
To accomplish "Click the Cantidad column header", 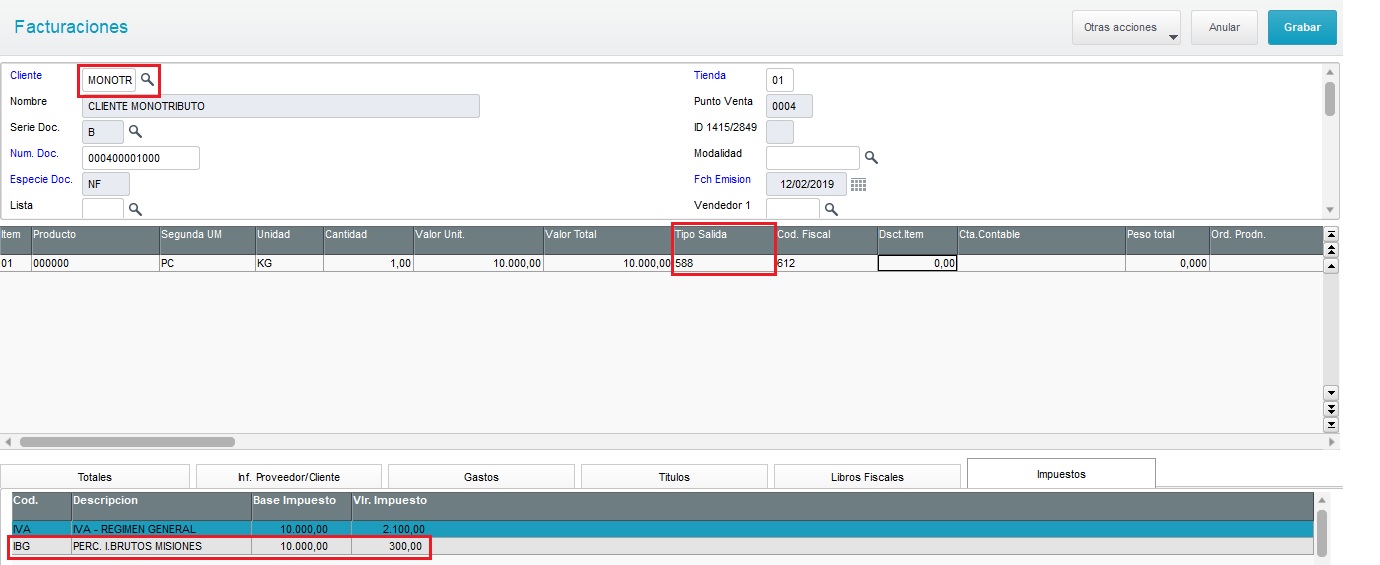I will pyautogui.click(x=367, y=240).
